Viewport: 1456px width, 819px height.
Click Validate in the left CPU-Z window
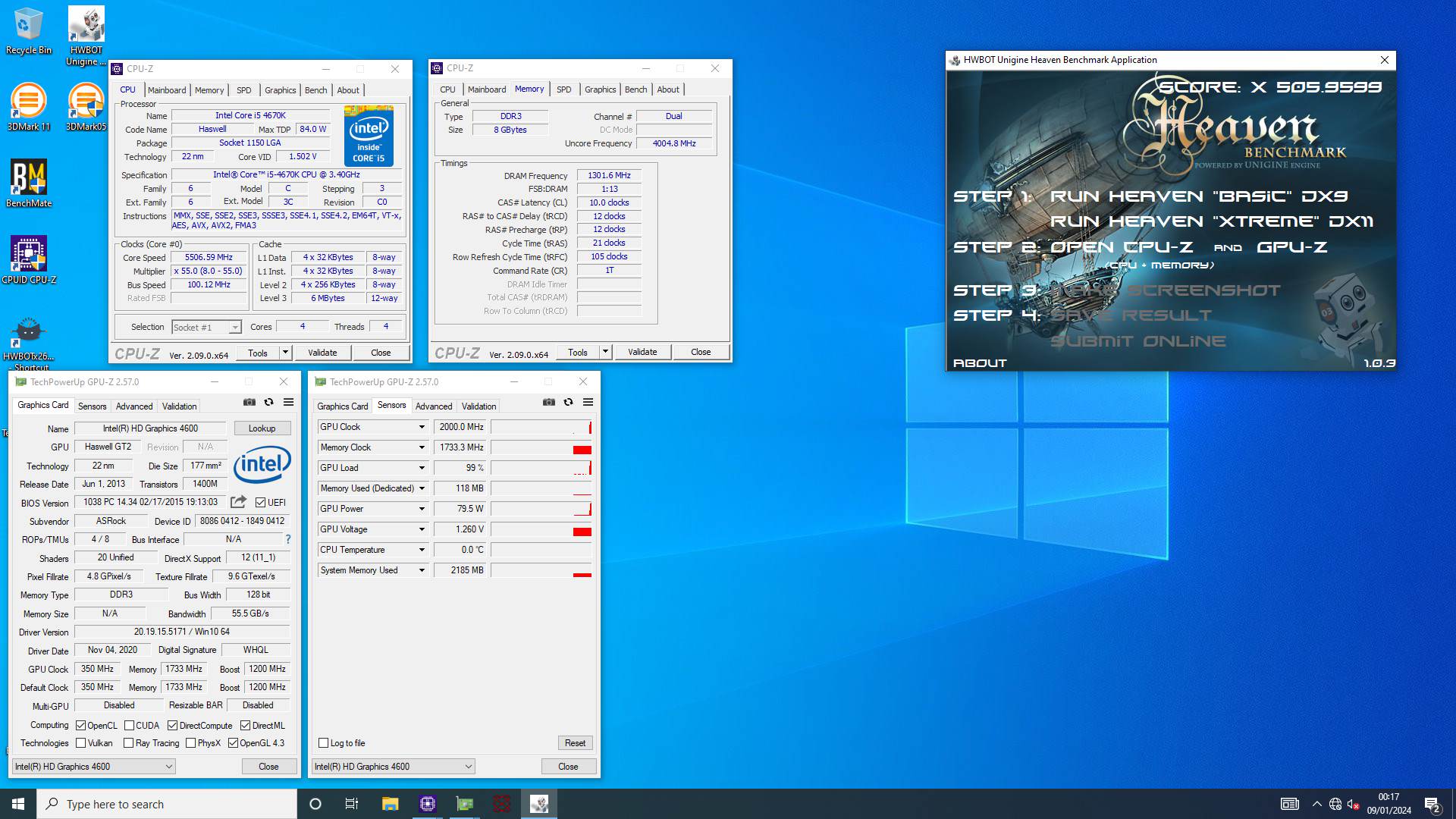322,353
